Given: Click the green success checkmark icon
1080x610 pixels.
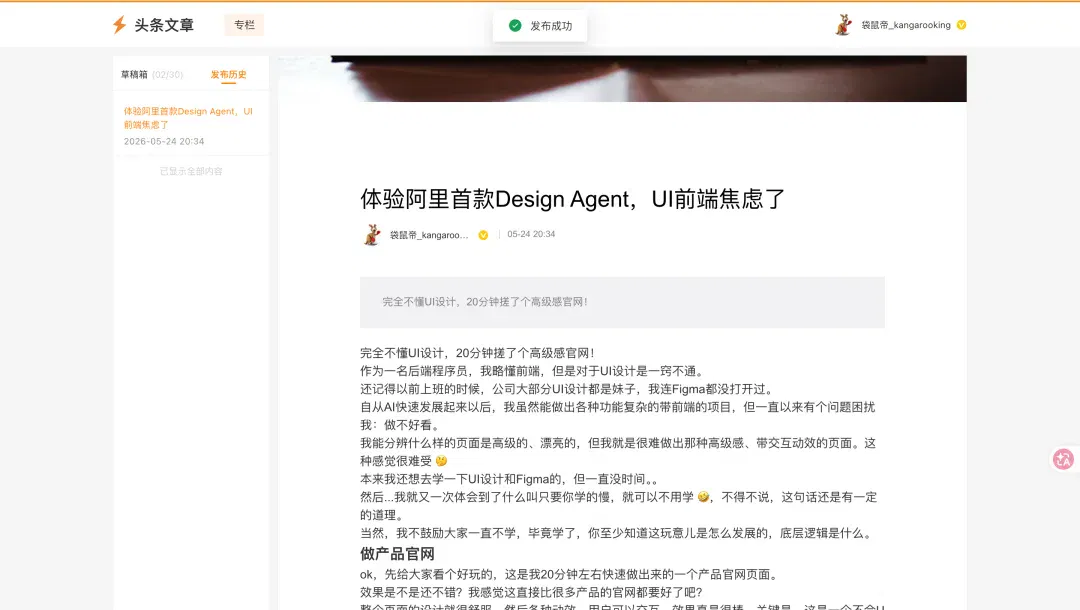Looking at the screenshot, I should (x=515, y=25).
